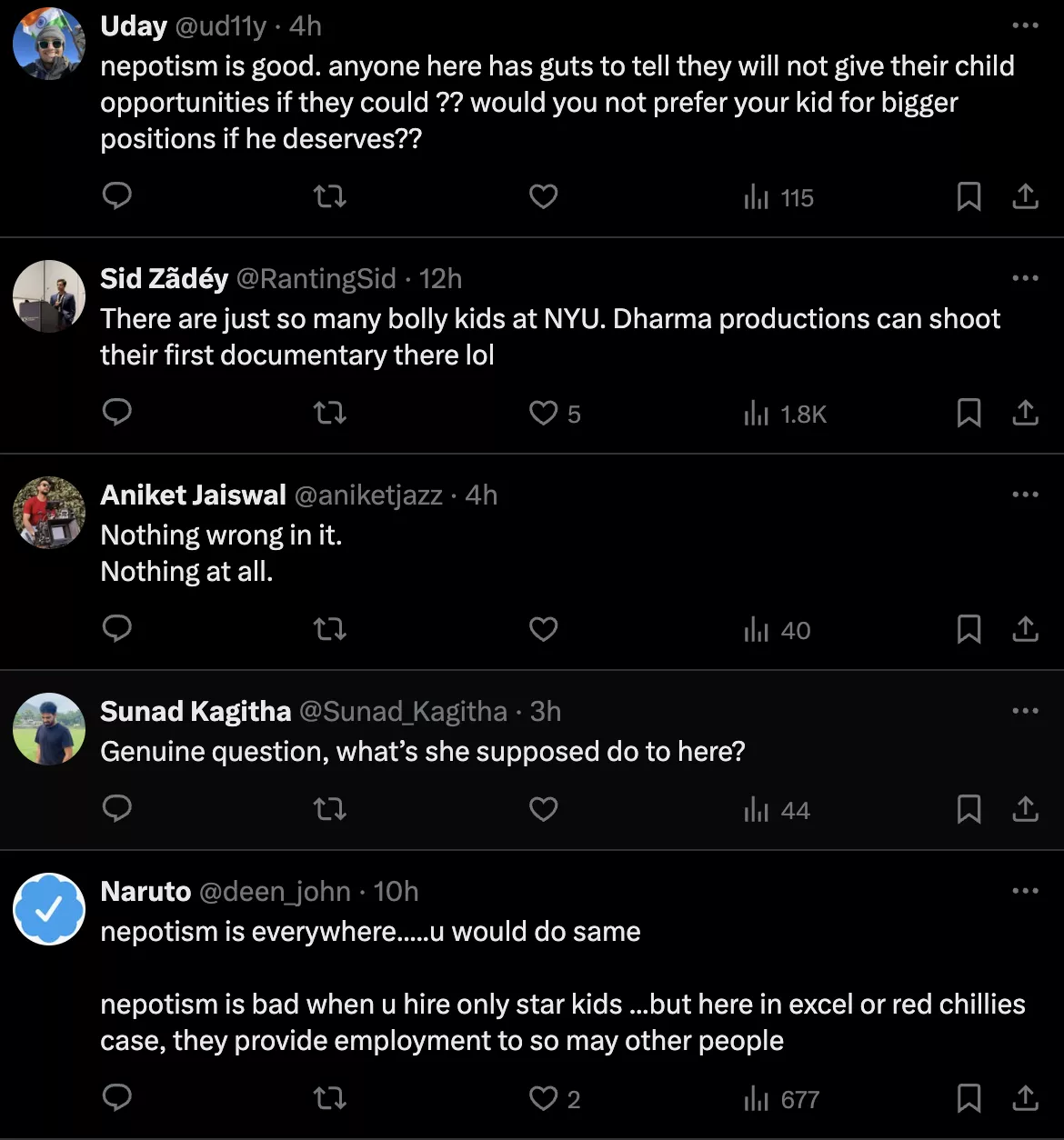Open @RantingSid profile handle

[x=316, y=278]
